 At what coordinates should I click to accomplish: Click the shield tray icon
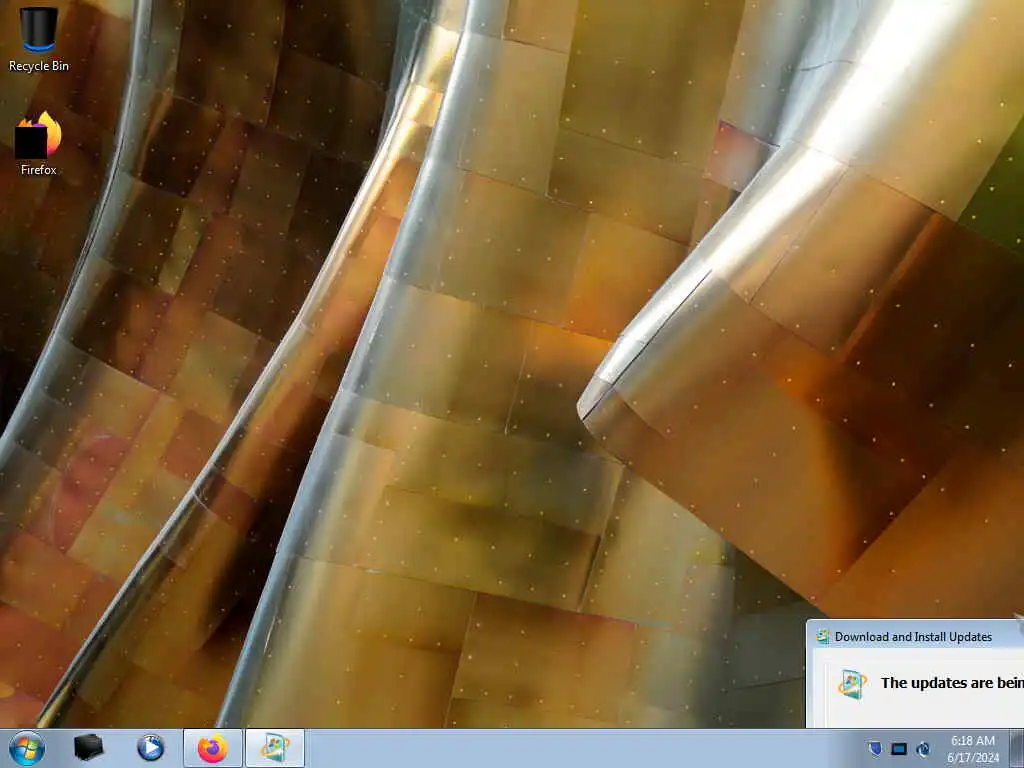click(875, 748)
